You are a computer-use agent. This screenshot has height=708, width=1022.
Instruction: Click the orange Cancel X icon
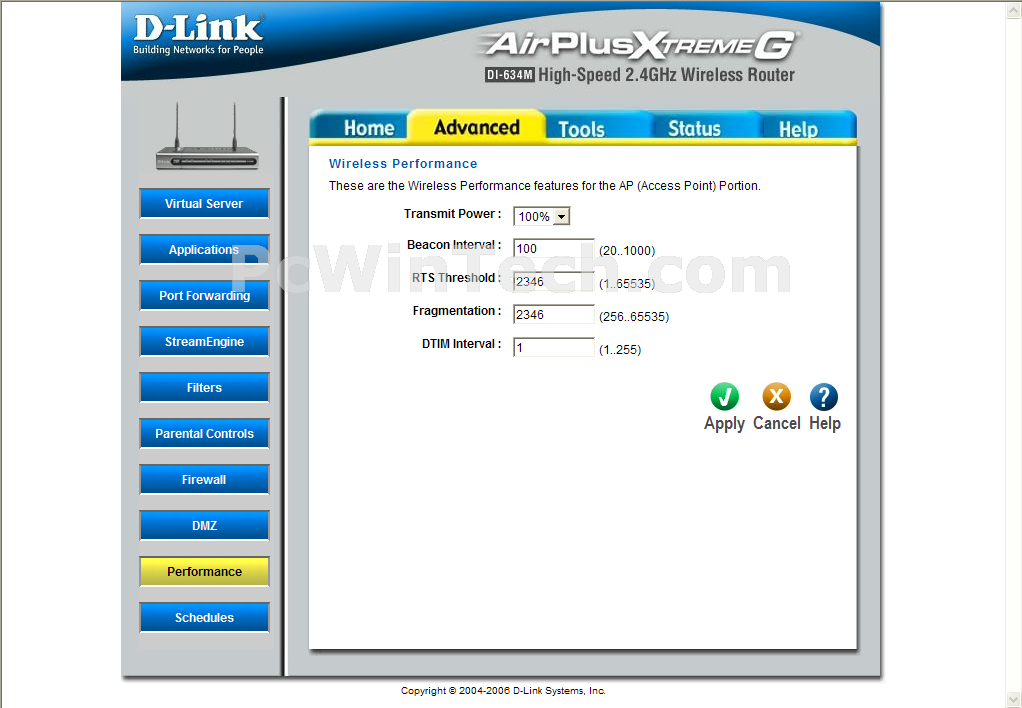pos(776,396)
